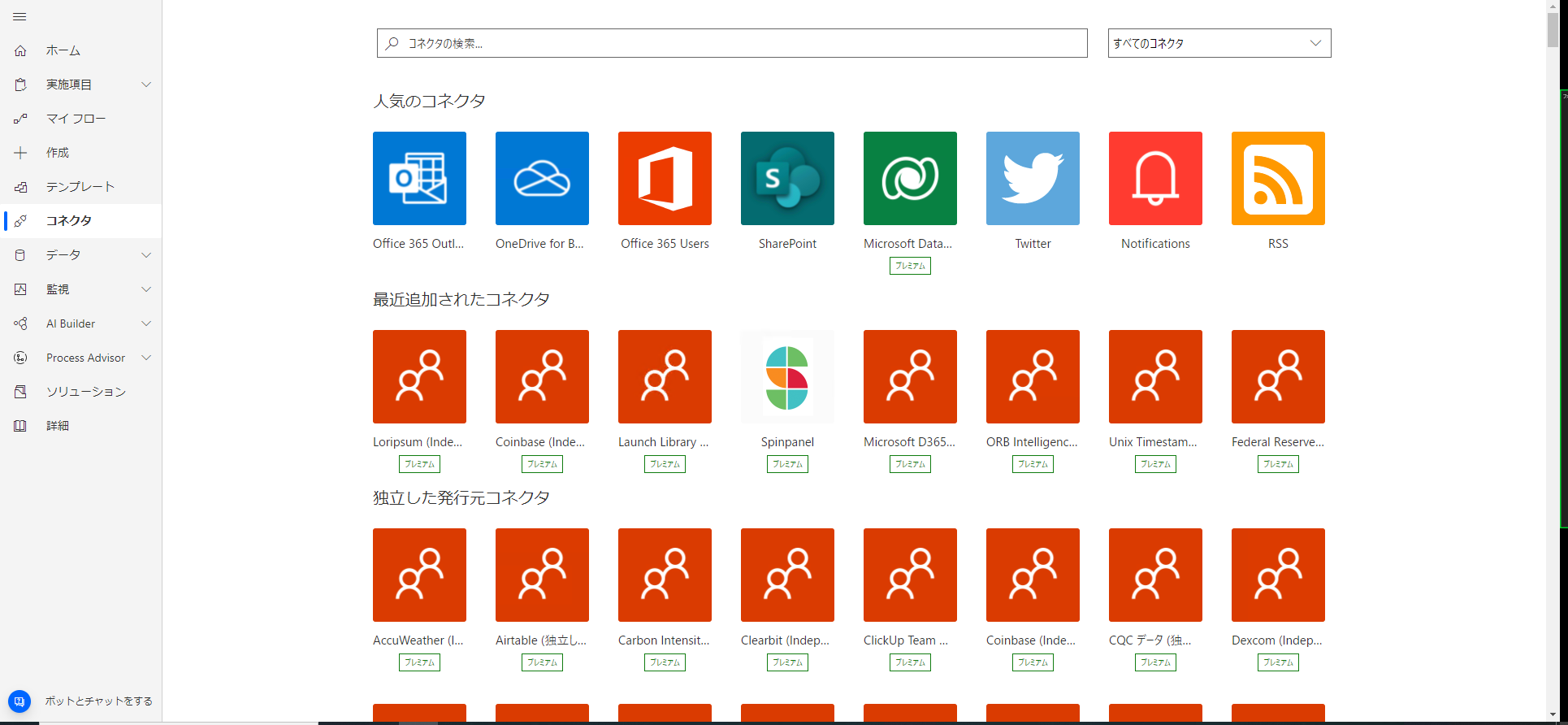Click the ボットとチャットをする link
1568x725 pixels.
coord(99,701)
